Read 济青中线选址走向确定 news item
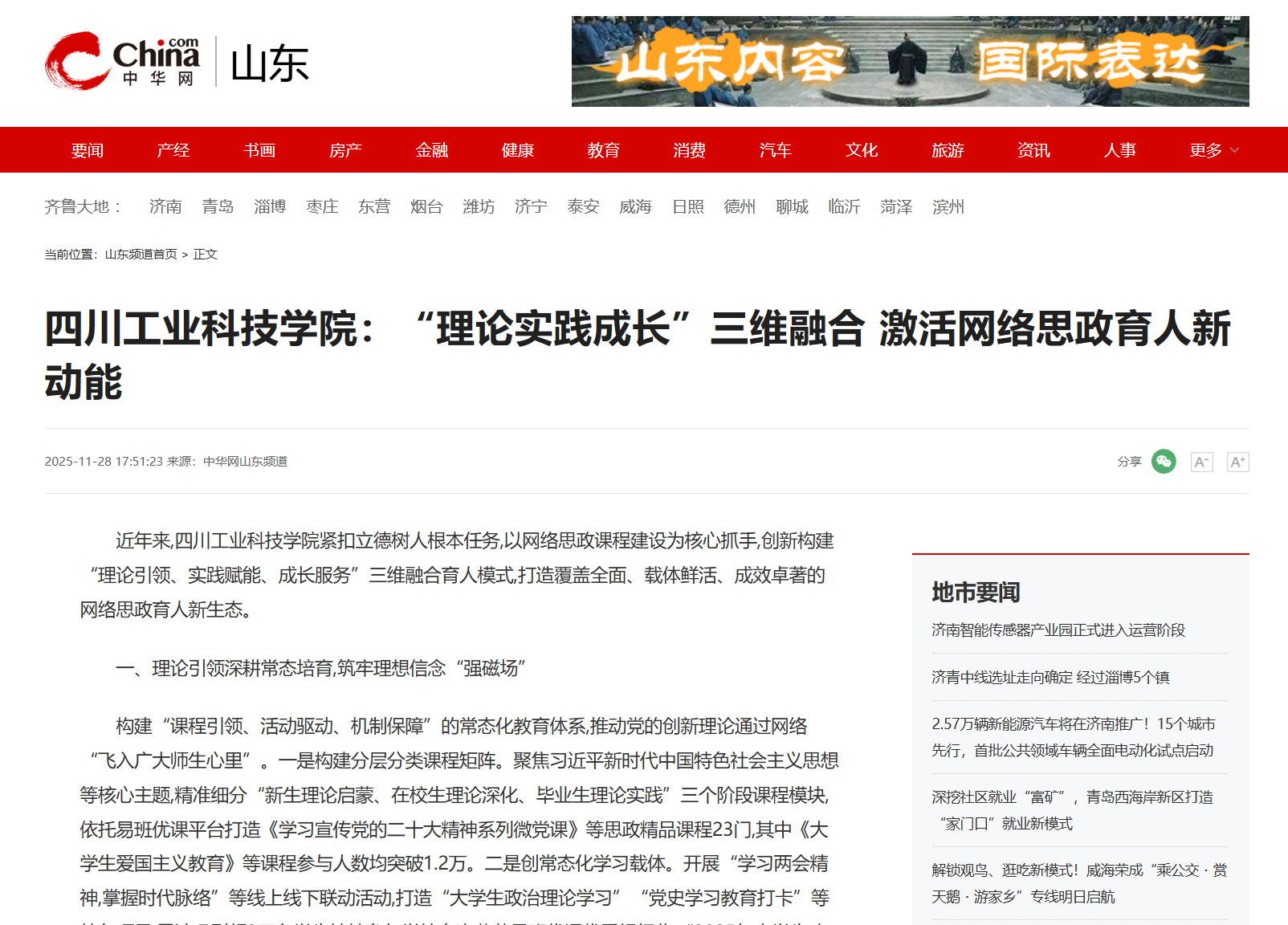This screenshot has height=925, width=1288. click(1050, 678)
